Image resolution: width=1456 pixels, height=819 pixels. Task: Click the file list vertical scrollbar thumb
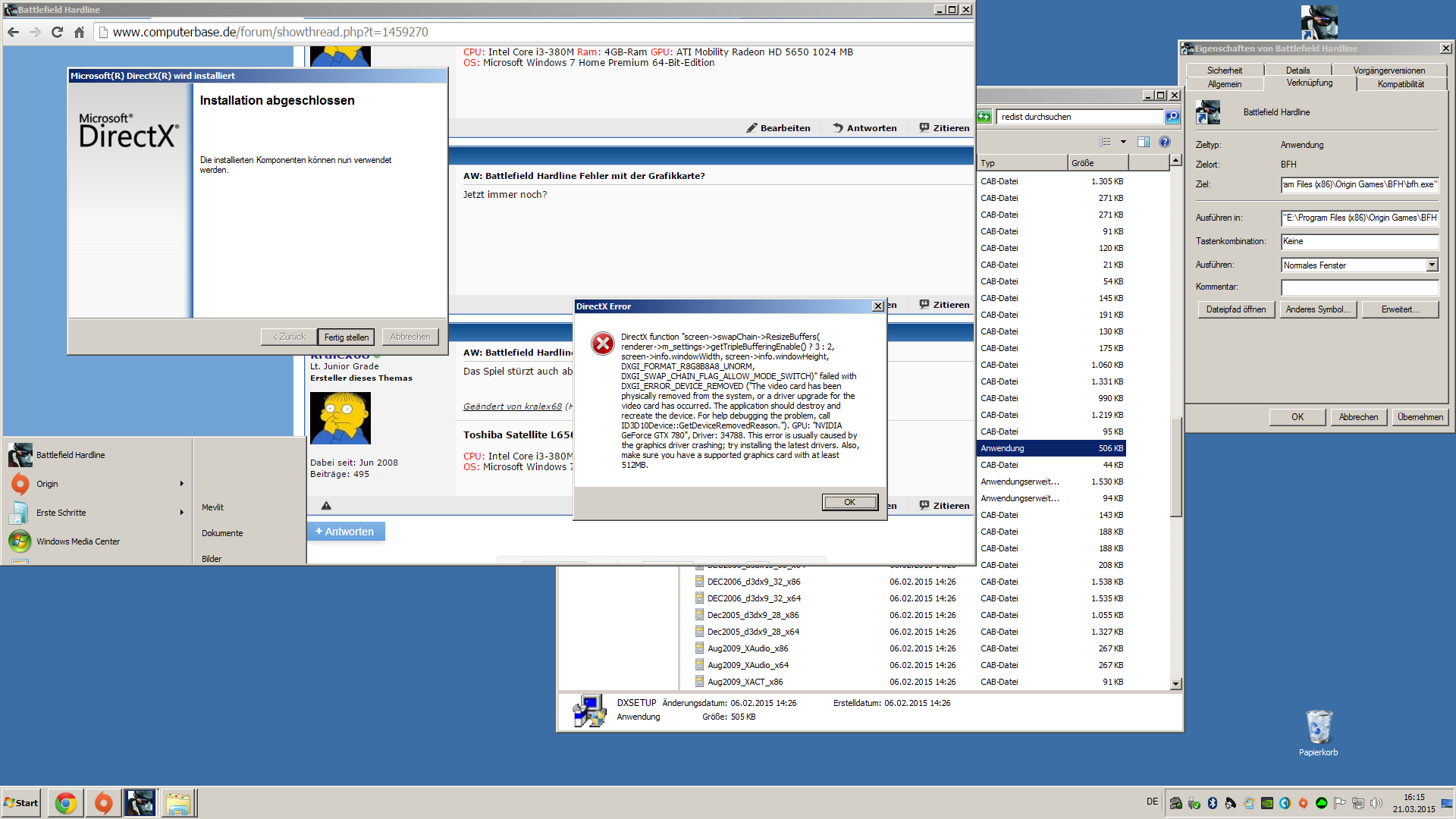pos(1175,466)
